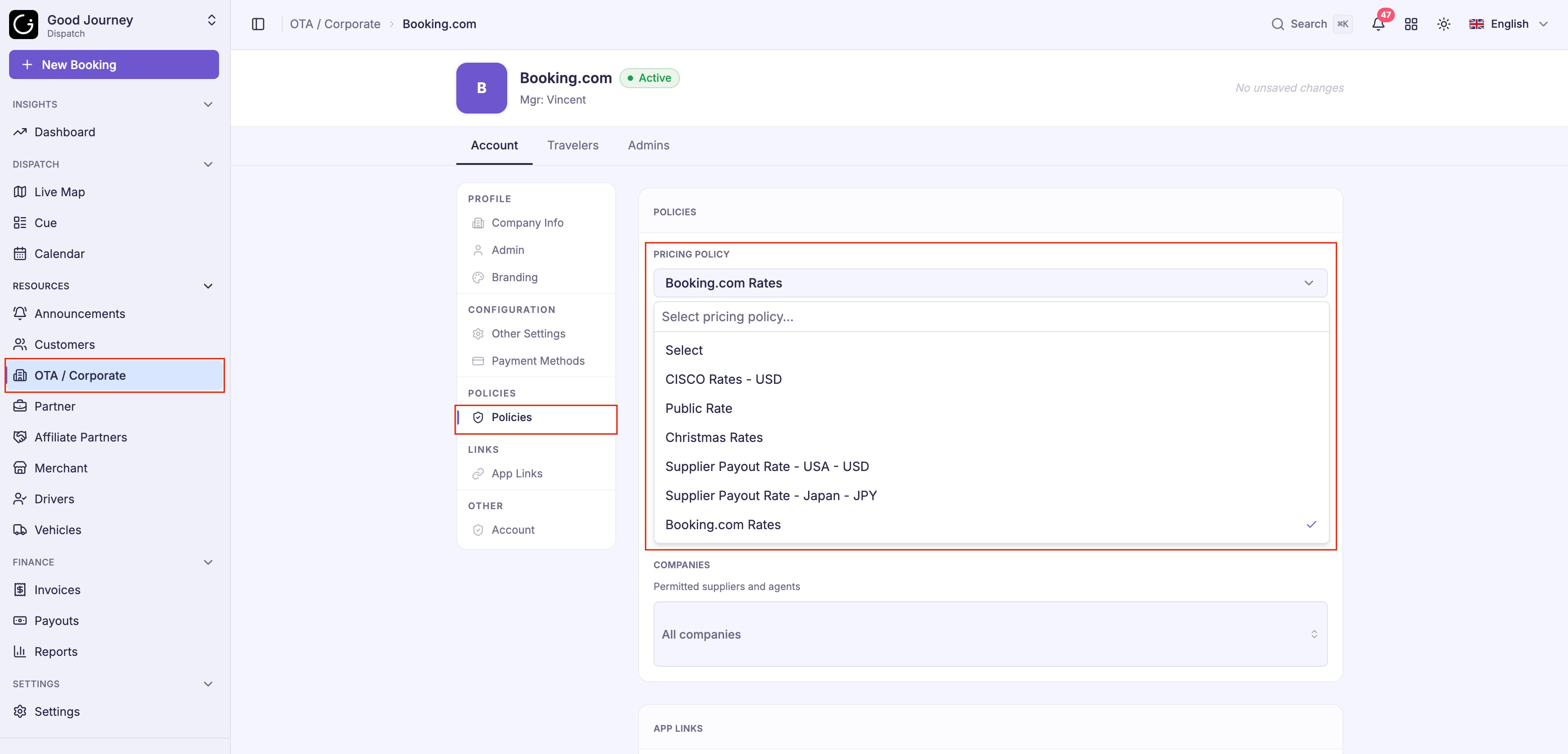Click the Merchant store icon

pos(20,468)
